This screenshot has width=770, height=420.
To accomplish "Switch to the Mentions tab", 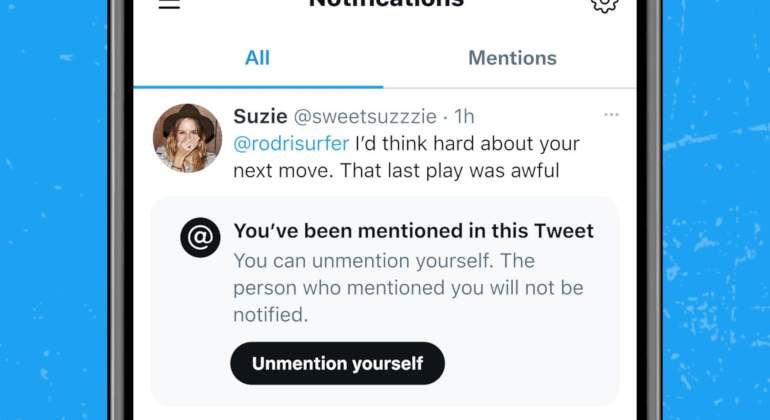I will (512, 58).
